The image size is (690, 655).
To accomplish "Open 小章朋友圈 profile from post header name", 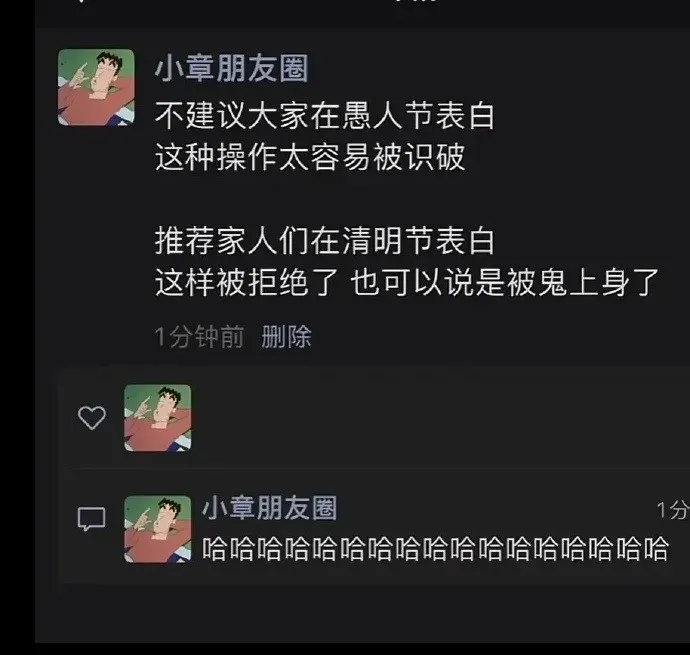I will coord(231,69).
